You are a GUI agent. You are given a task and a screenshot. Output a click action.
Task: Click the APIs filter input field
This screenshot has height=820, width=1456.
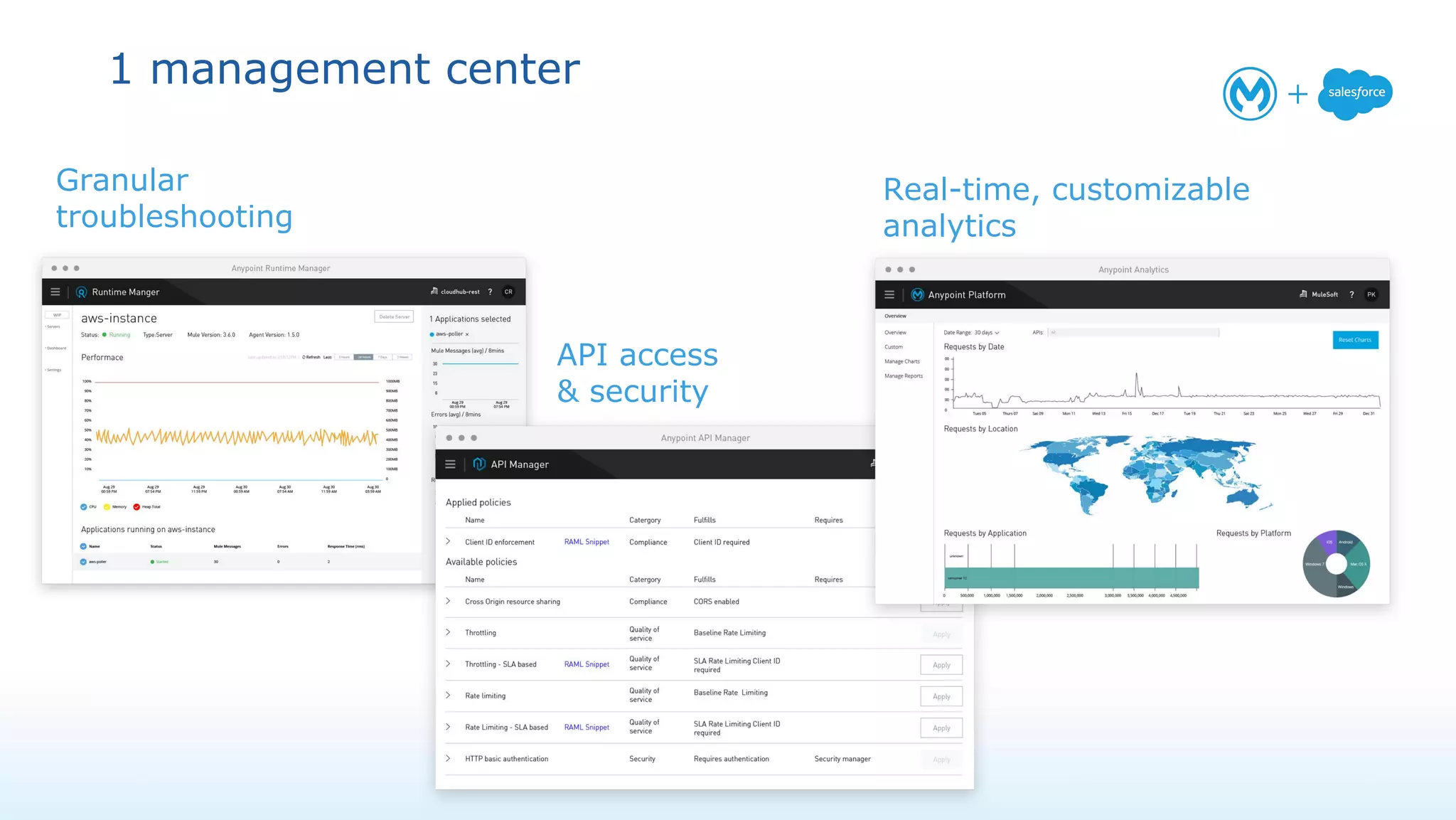click(1133, 332)
